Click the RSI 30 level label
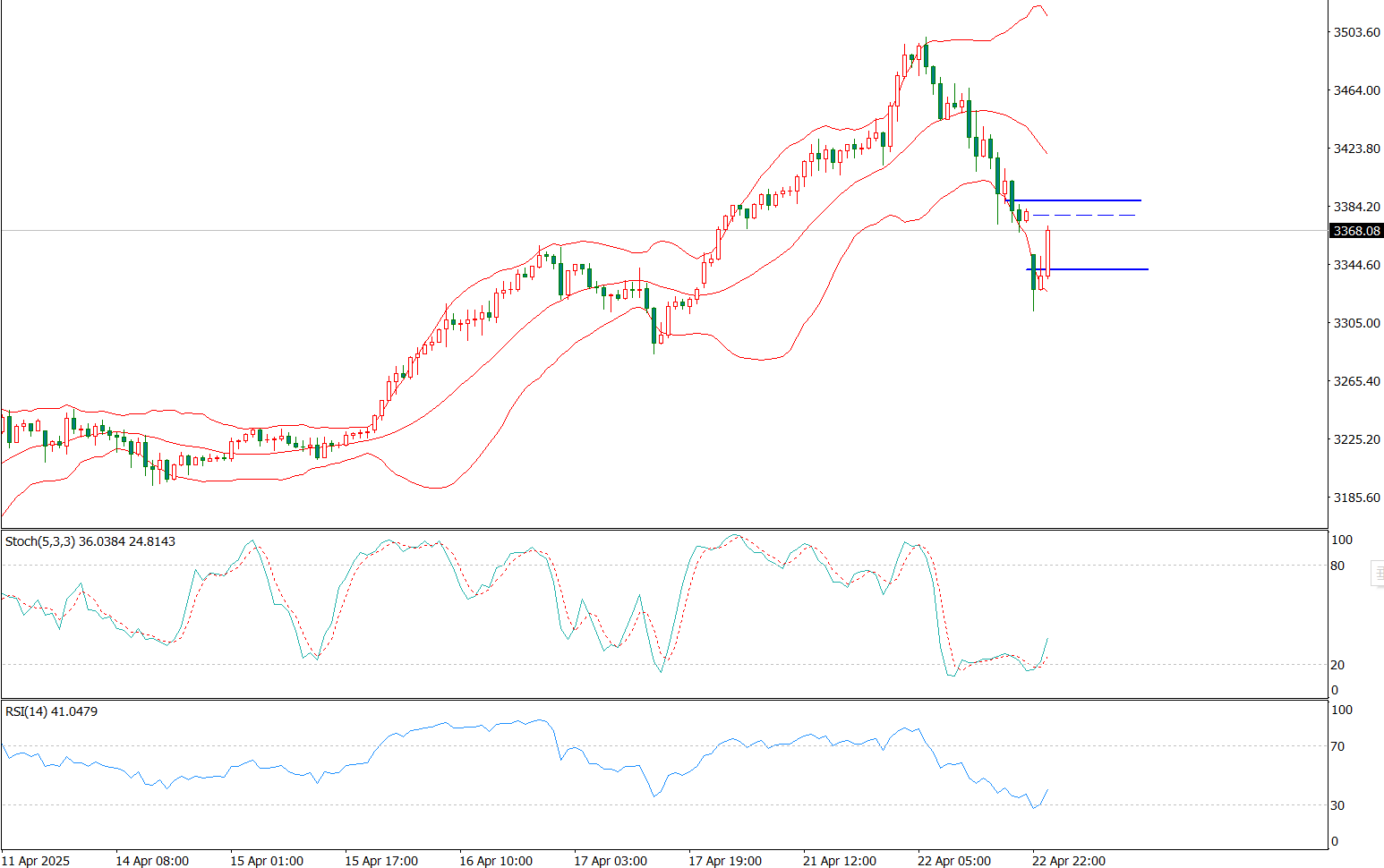The height and width of the screenshot is (868, 1384). coord(1337,805)
